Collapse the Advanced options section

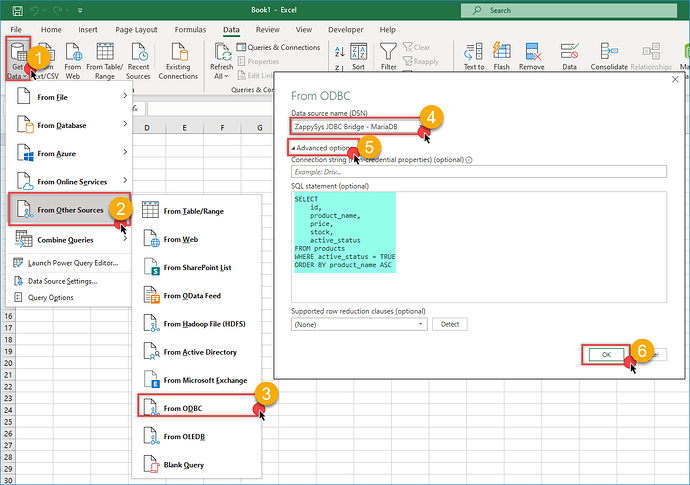(x=321, y=148)
